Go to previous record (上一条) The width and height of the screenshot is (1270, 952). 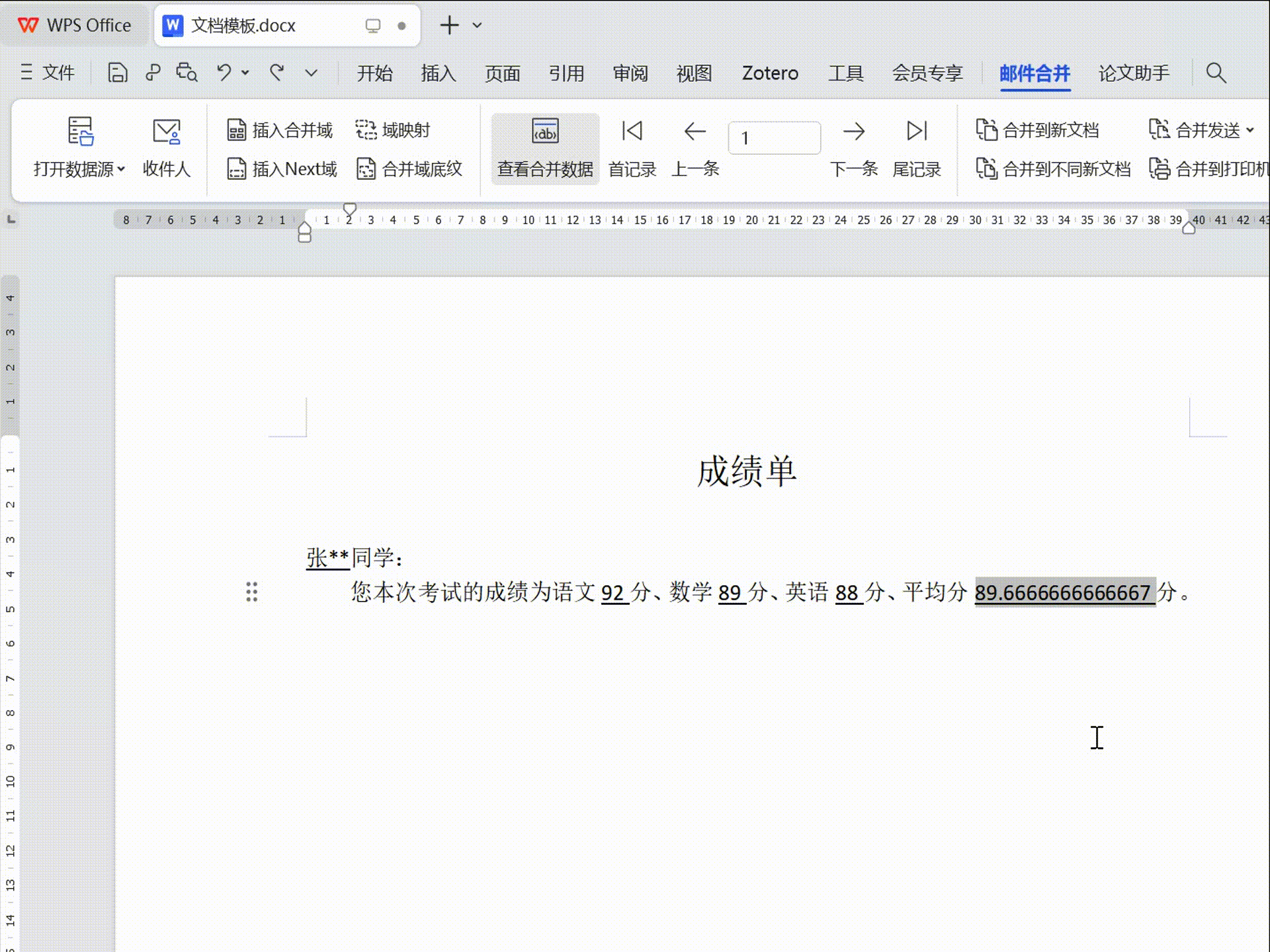[x=695, y=132]
